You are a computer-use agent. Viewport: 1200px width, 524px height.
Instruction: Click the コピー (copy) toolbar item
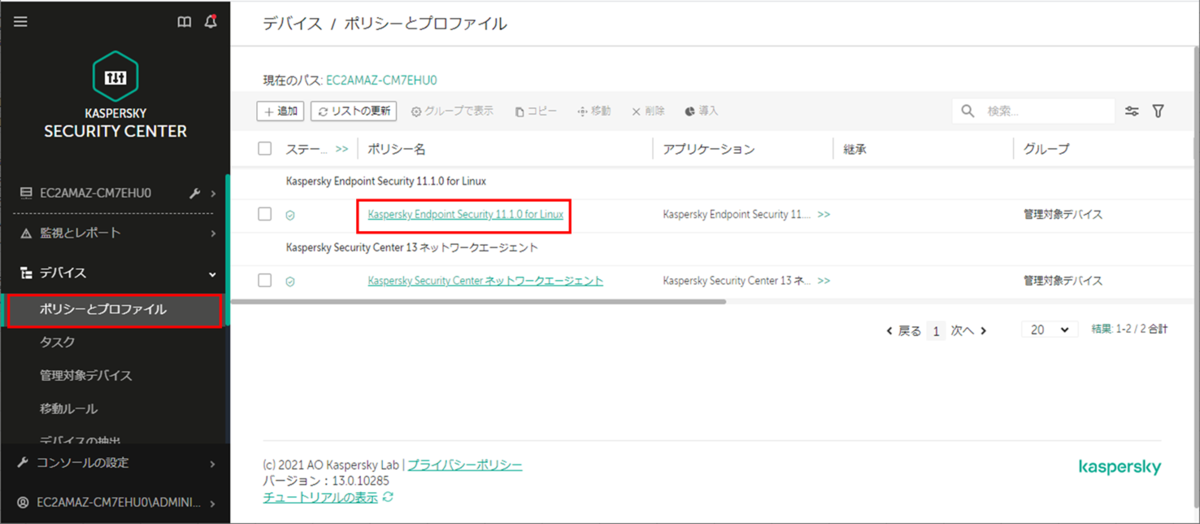[536, 111]
